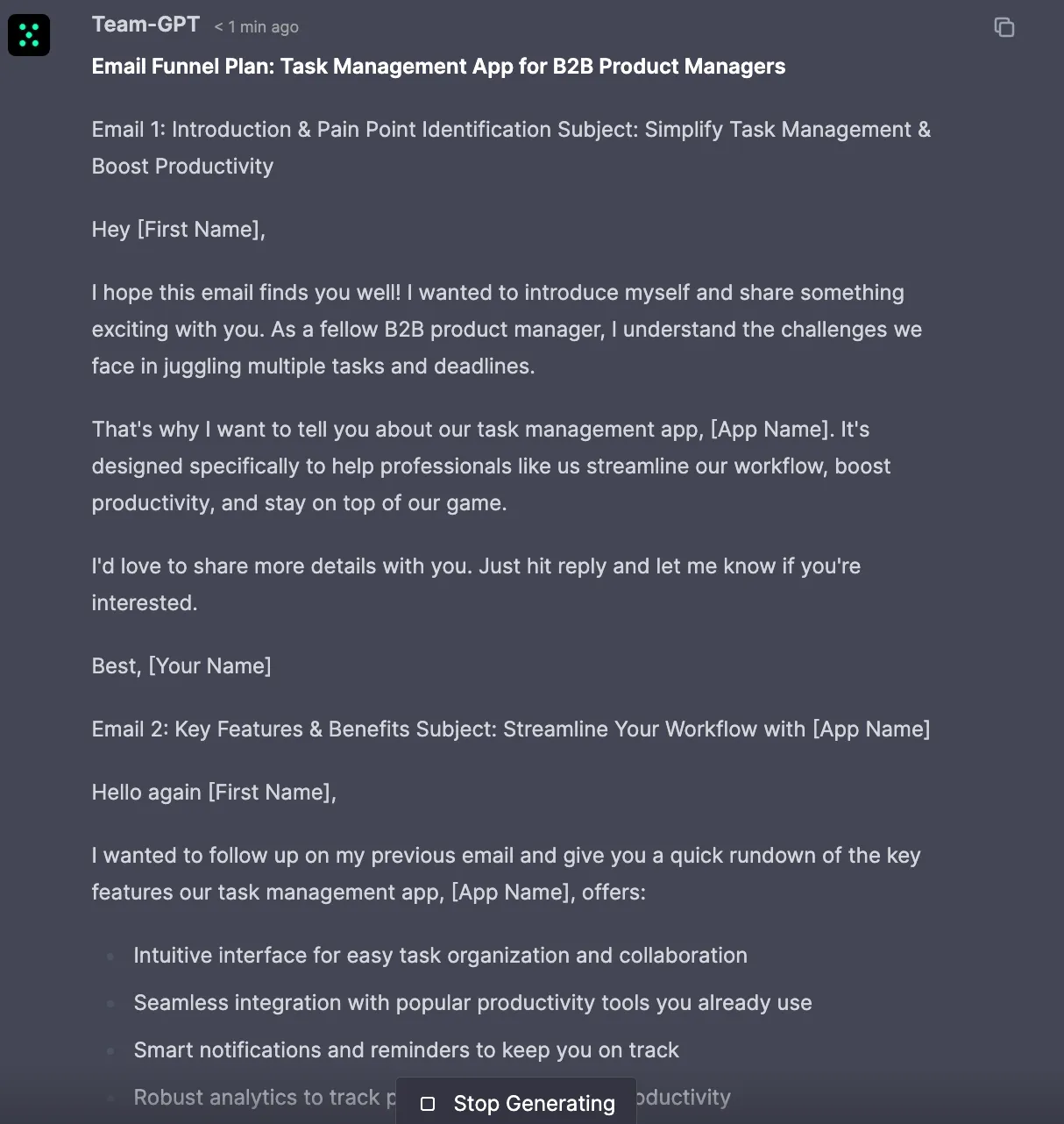This screenshot has width=1064, height=1124.
Task: Click the 'Smart notifications' list entry
Action: pyautogui.click(x=406, y=1049)
